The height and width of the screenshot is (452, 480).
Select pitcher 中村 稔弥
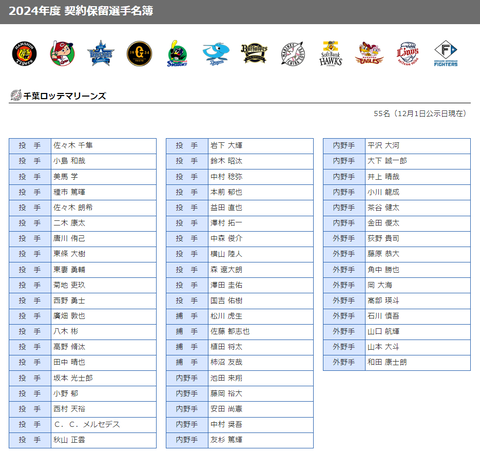tap(227, 177)
